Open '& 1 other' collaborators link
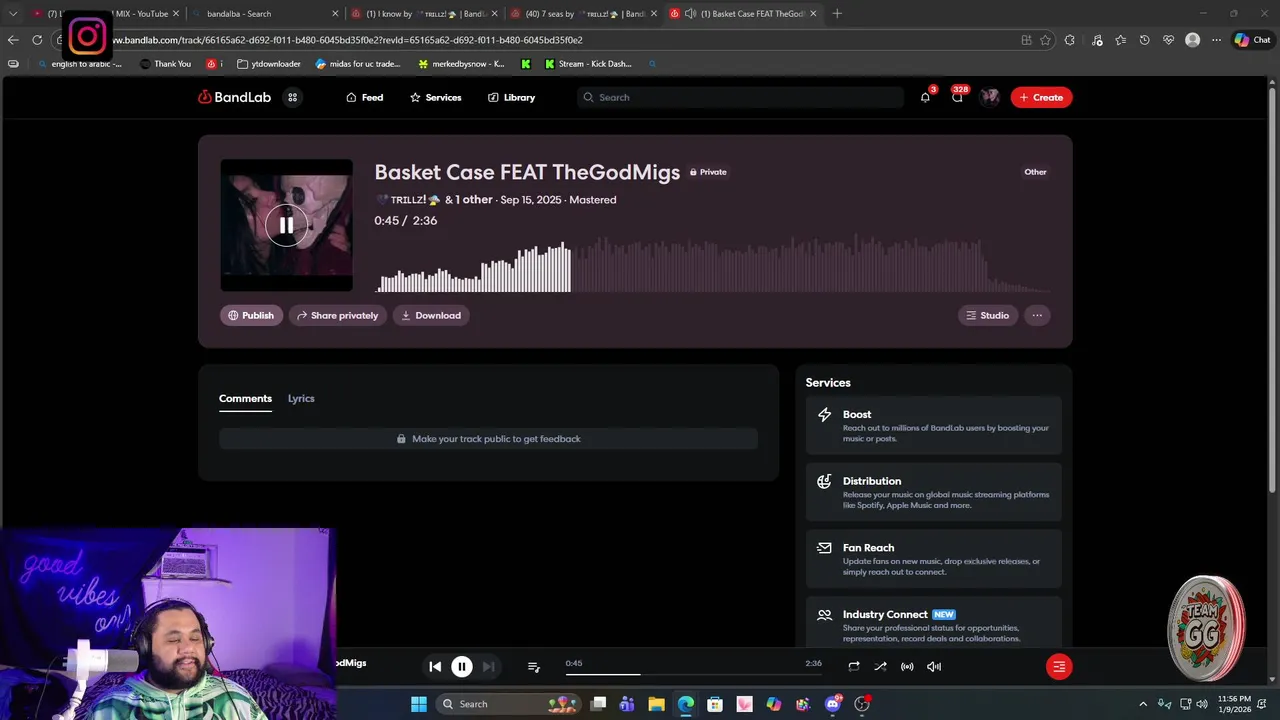The image size is (1280, 720). pyautogui.click(x=468, y=199)
